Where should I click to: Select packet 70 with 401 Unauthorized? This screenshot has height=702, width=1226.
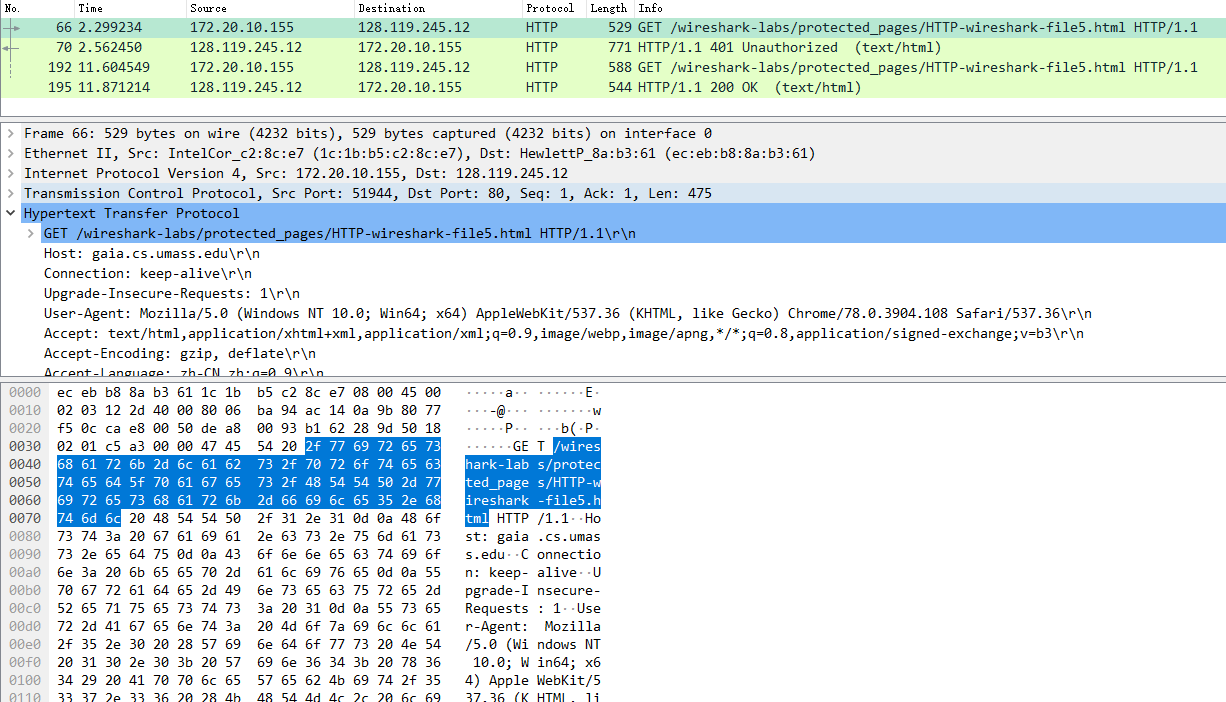[x=613, y=47]
